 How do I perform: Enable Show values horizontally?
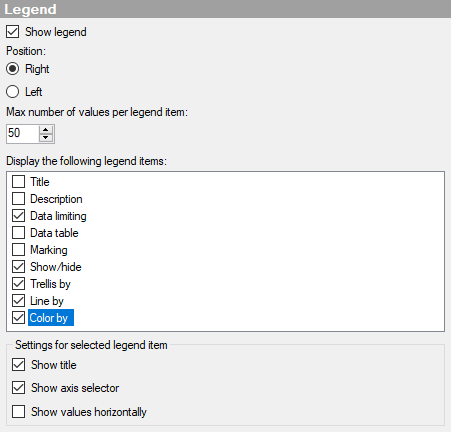pyautogui.click(x=18, y=412)
